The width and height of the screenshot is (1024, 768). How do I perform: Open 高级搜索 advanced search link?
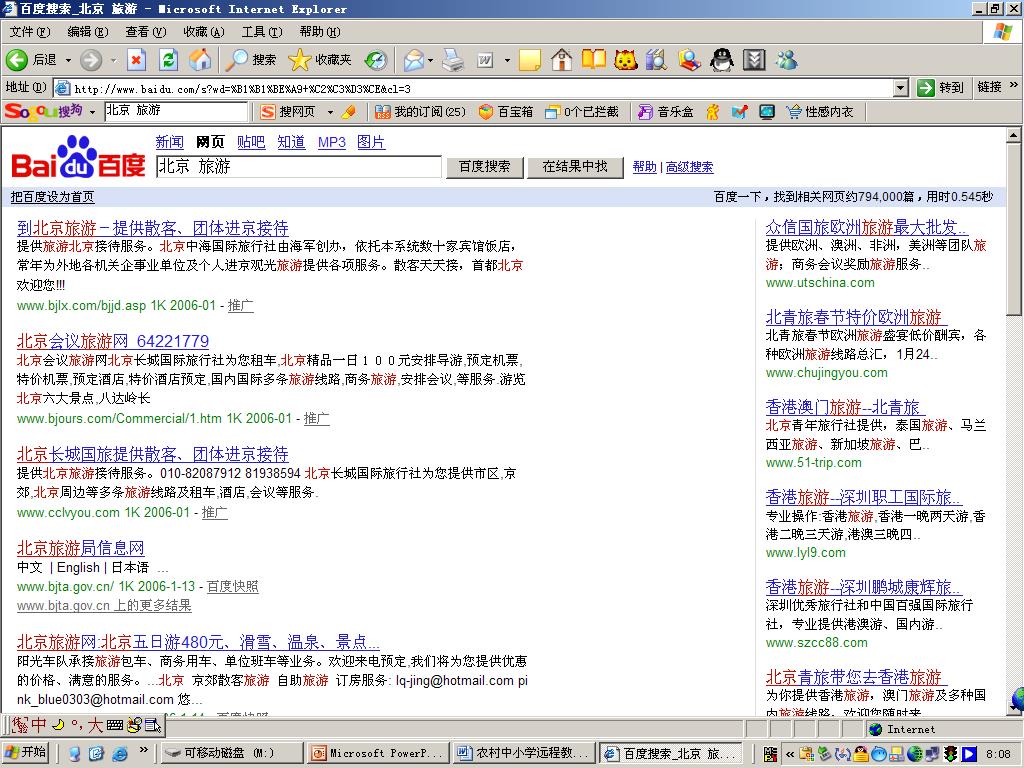(690, 167)
